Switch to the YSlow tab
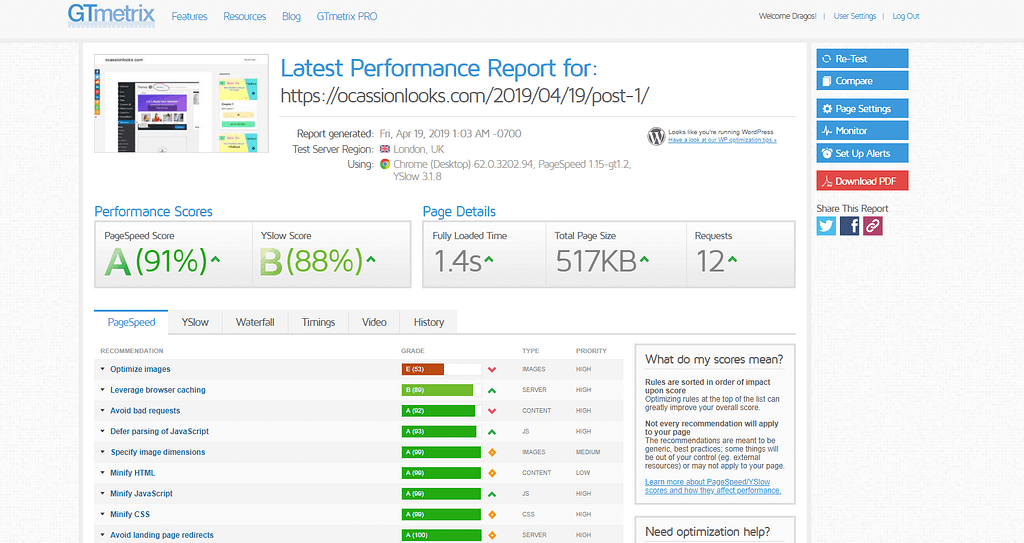 (x=195, y=322)
